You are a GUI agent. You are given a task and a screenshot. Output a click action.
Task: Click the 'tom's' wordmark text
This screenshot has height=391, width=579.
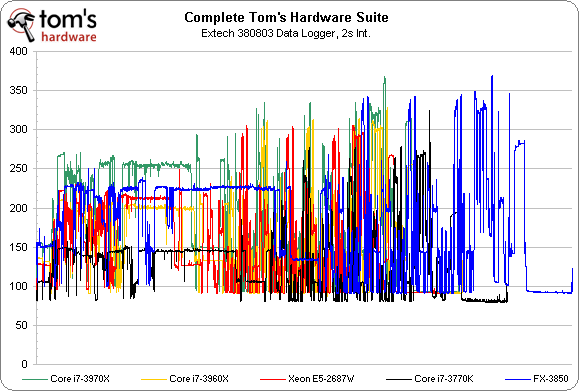(x=68, y=19)
